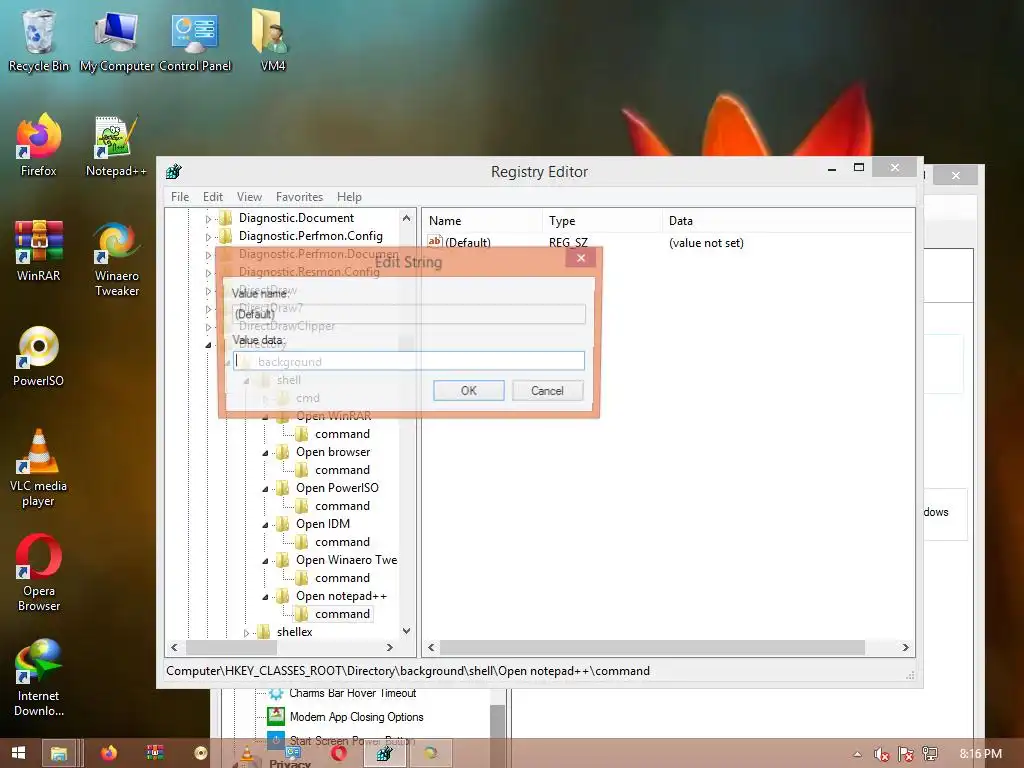Select Charms Bar Hover Timeout in Winaero Tweaker

tap(353, 693)
